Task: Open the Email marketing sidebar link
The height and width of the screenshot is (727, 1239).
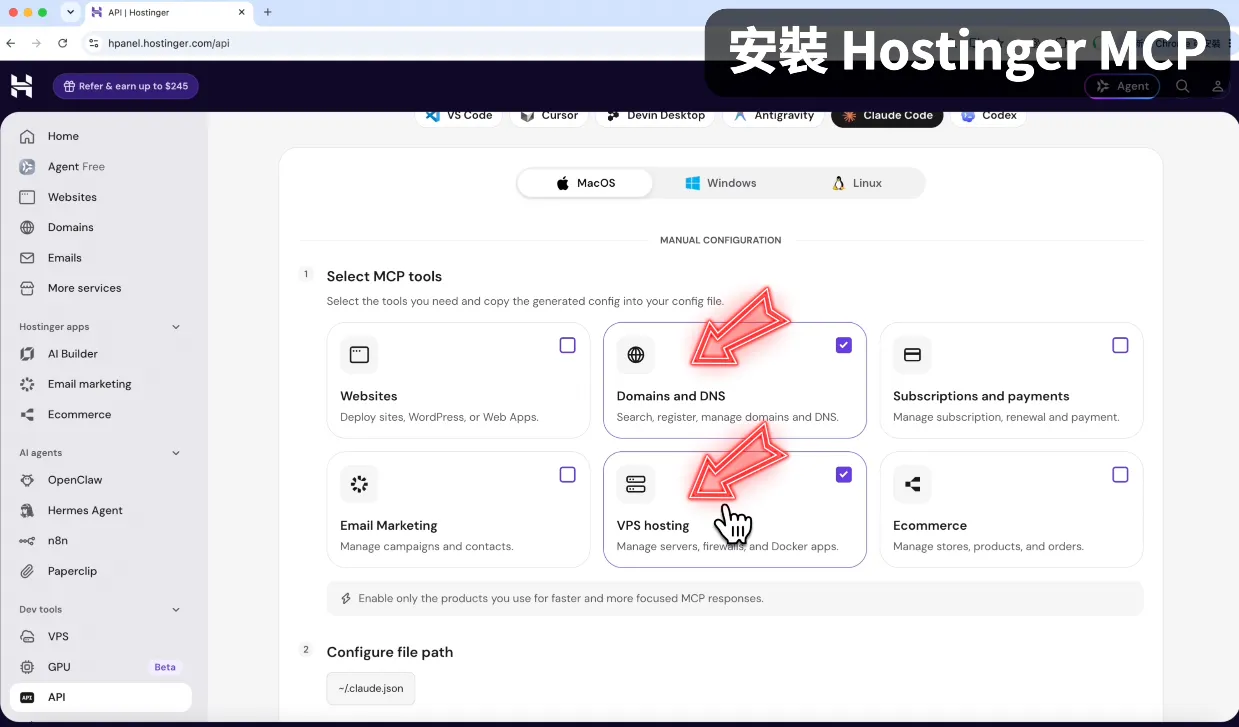Action: click(90, 384)
